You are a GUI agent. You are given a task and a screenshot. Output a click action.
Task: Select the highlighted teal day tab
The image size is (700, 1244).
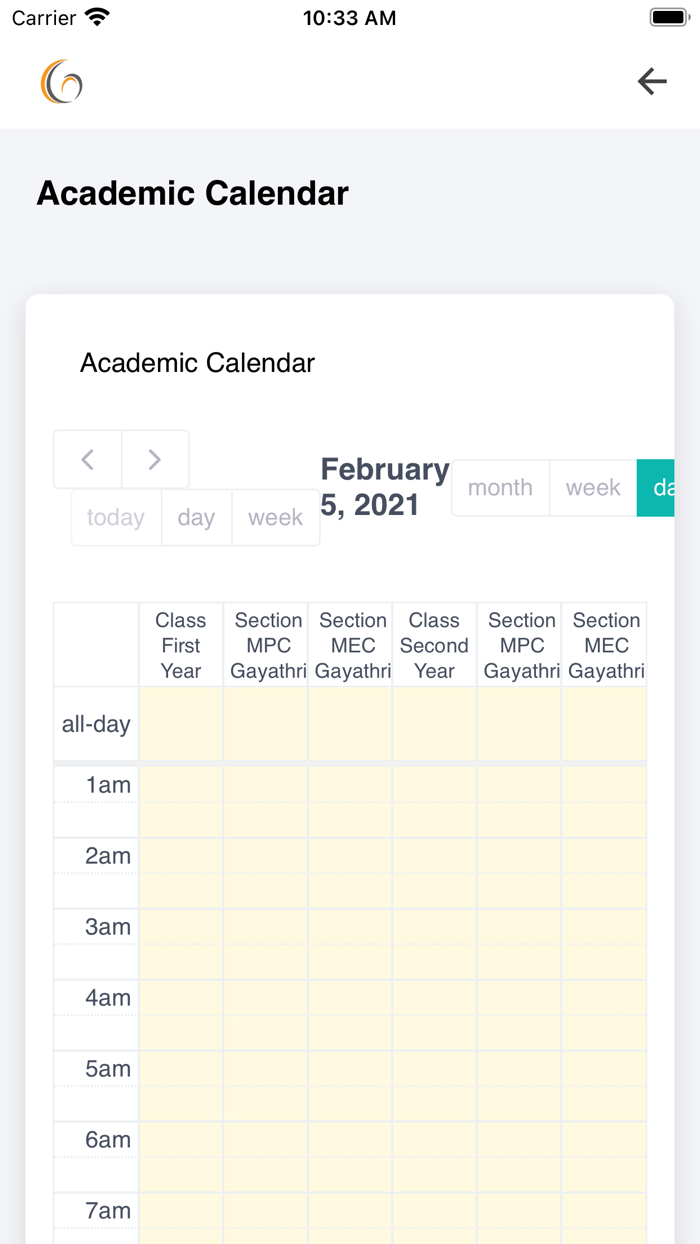[x=657, y=488]
